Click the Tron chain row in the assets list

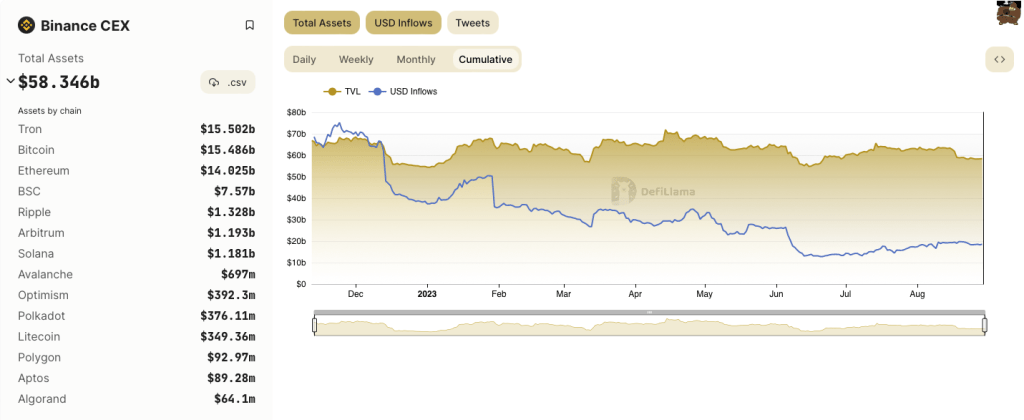(x=136, y=129)
